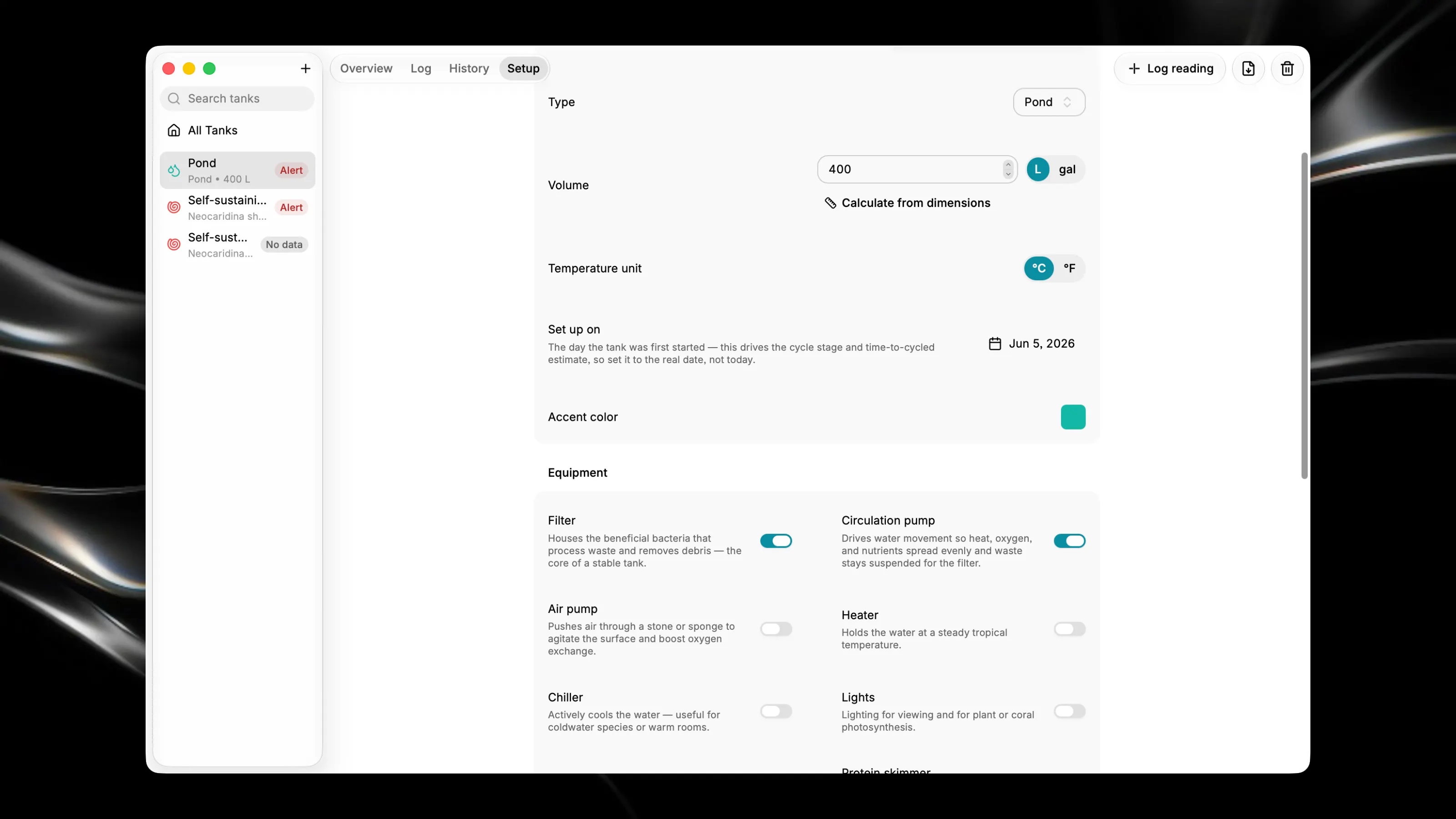Viewport: 1456px width, 819px height.
Task: Click the calendar icon next to Jun 5, 2026
Action: (x=995, y=344)
